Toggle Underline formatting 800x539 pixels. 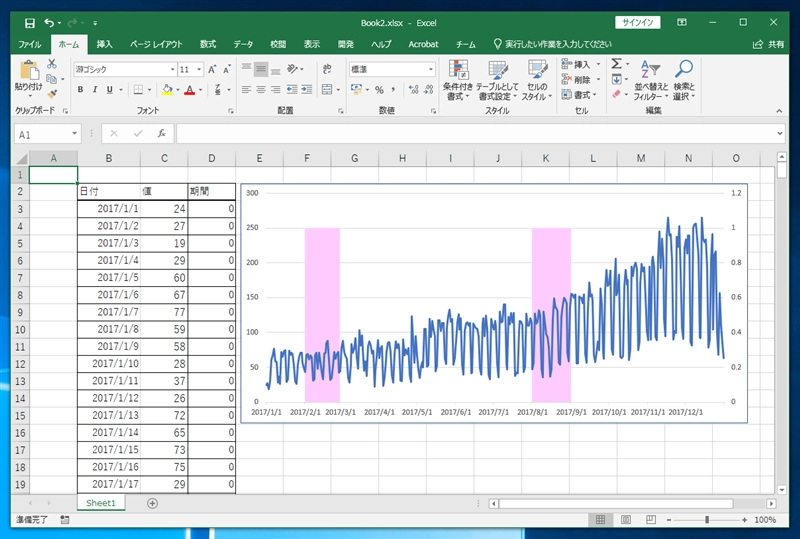point(110,90)
